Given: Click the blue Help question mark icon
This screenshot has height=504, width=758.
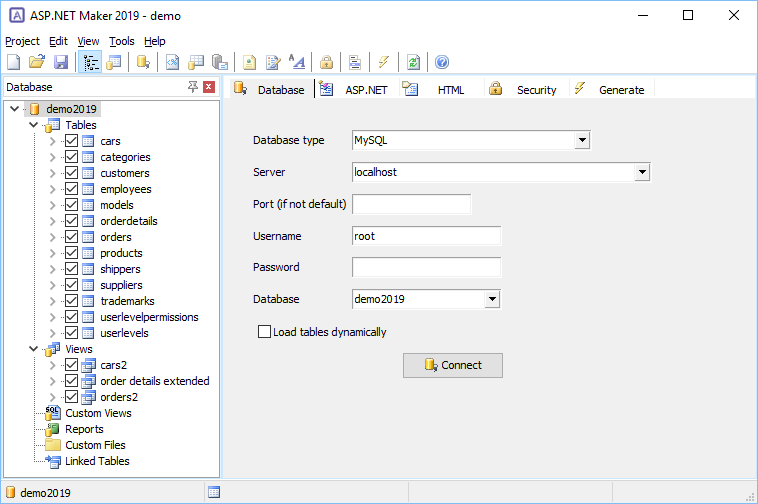Looking at the screenshot, I should point(442,62).
